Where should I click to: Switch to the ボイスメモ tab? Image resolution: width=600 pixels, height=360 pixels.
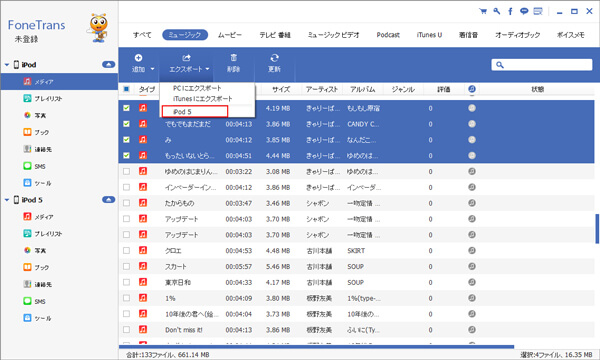pyautogui.click(x=571, y=35)
